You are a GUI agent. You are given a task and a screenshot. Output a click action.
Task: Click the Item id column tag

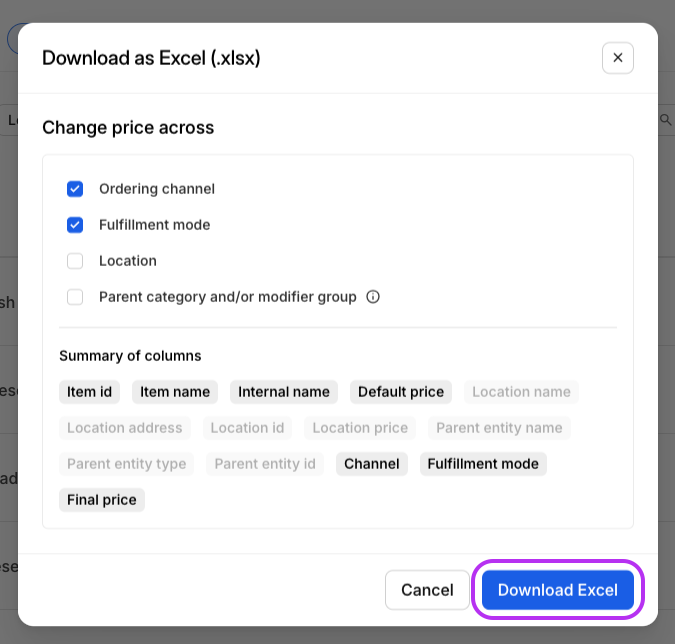click(x=89, y=392)
